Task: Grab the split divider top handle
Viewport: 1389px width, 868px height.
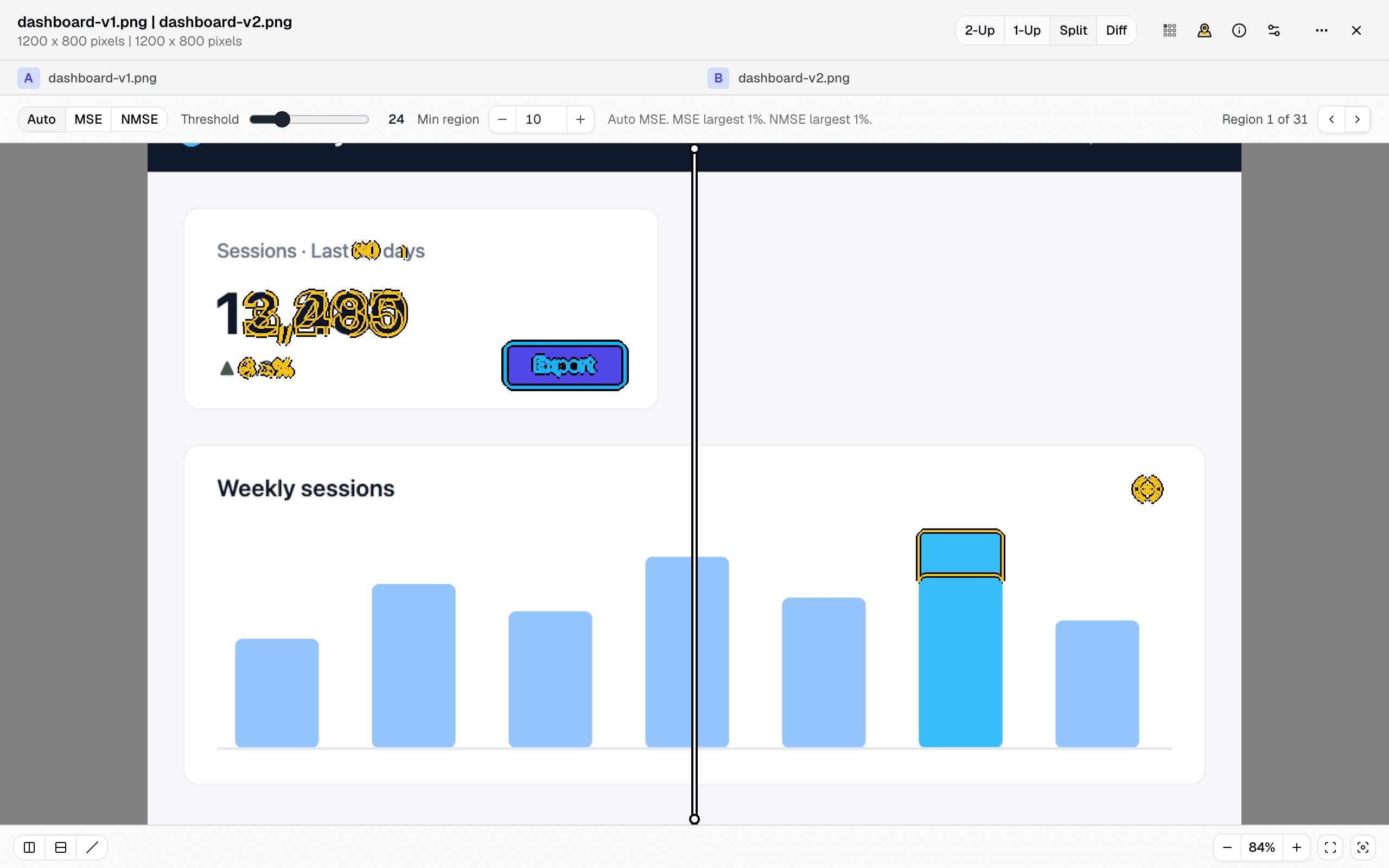Action: point(694,149)
